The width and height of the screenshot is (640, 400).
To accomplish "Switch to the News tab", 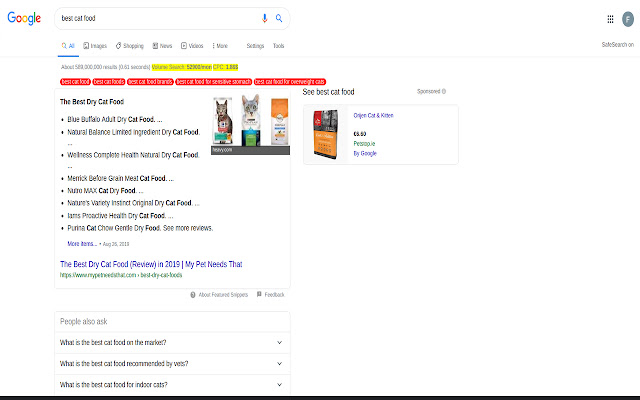I will click(162, 46).
